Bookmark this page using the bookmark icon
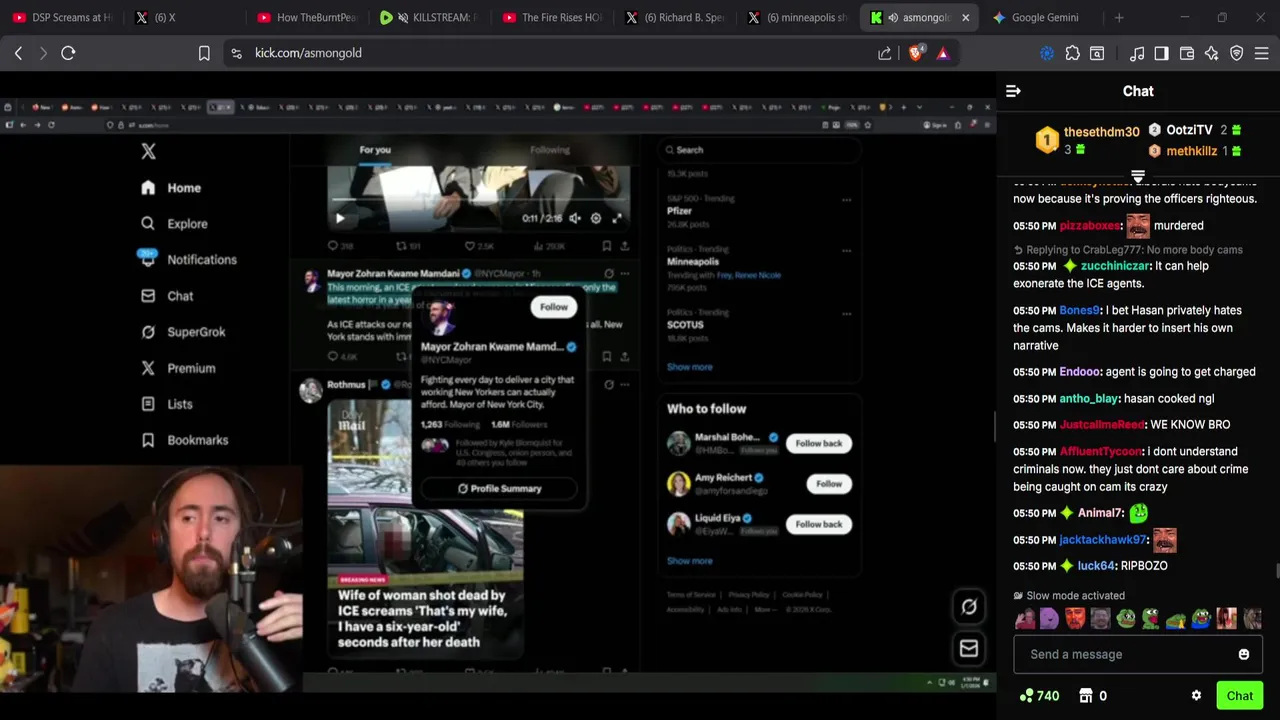 [204, 53]
